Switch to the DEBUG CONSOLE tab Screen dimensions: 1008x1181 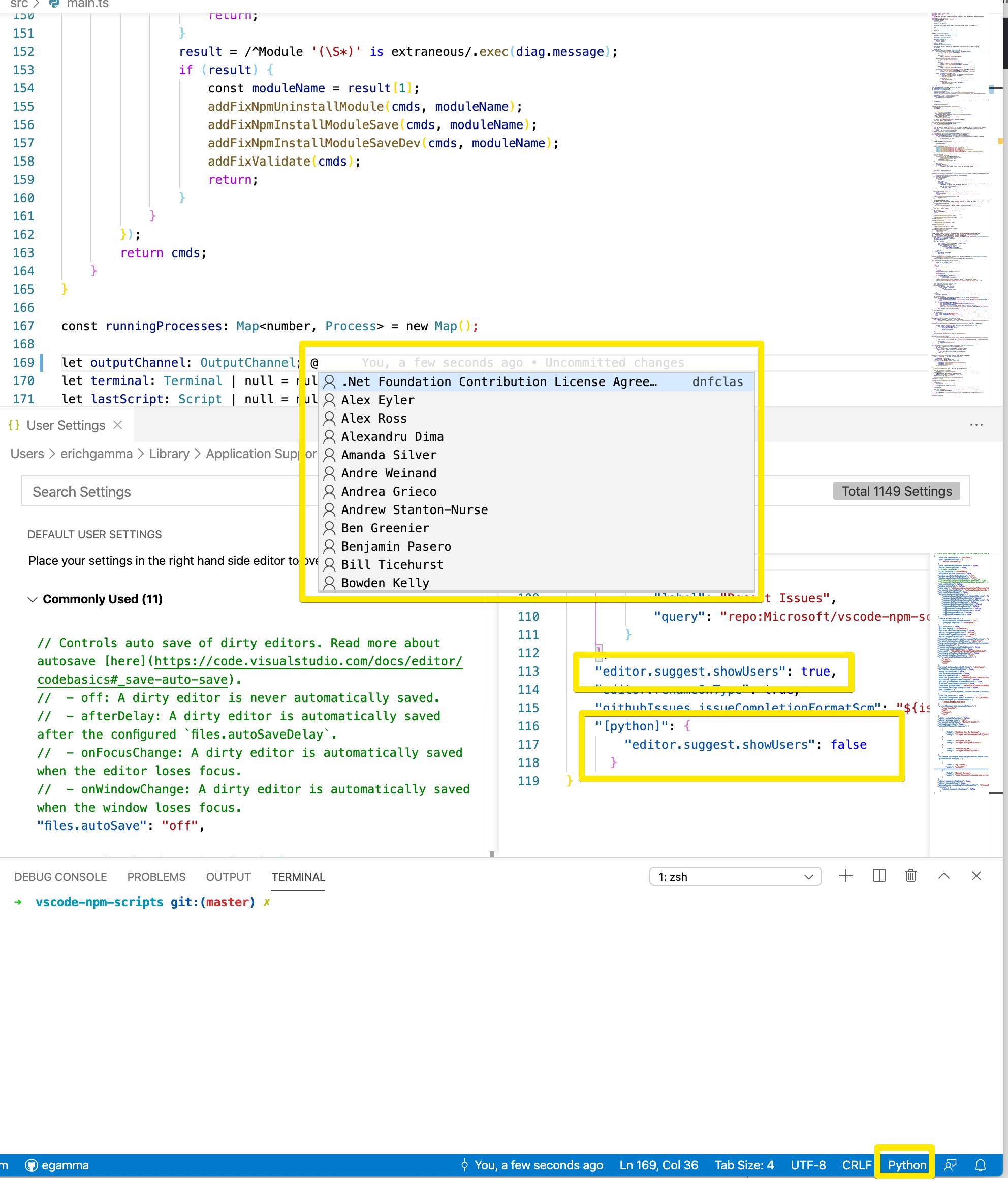point(60,877)
